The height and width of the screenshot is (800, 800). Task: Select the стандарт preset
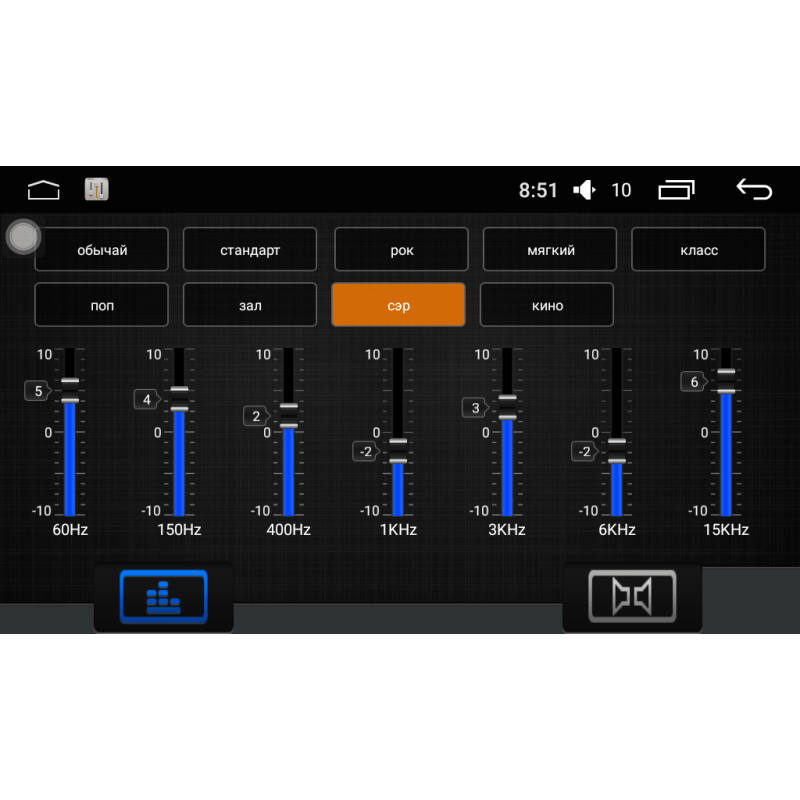point(250,249)
